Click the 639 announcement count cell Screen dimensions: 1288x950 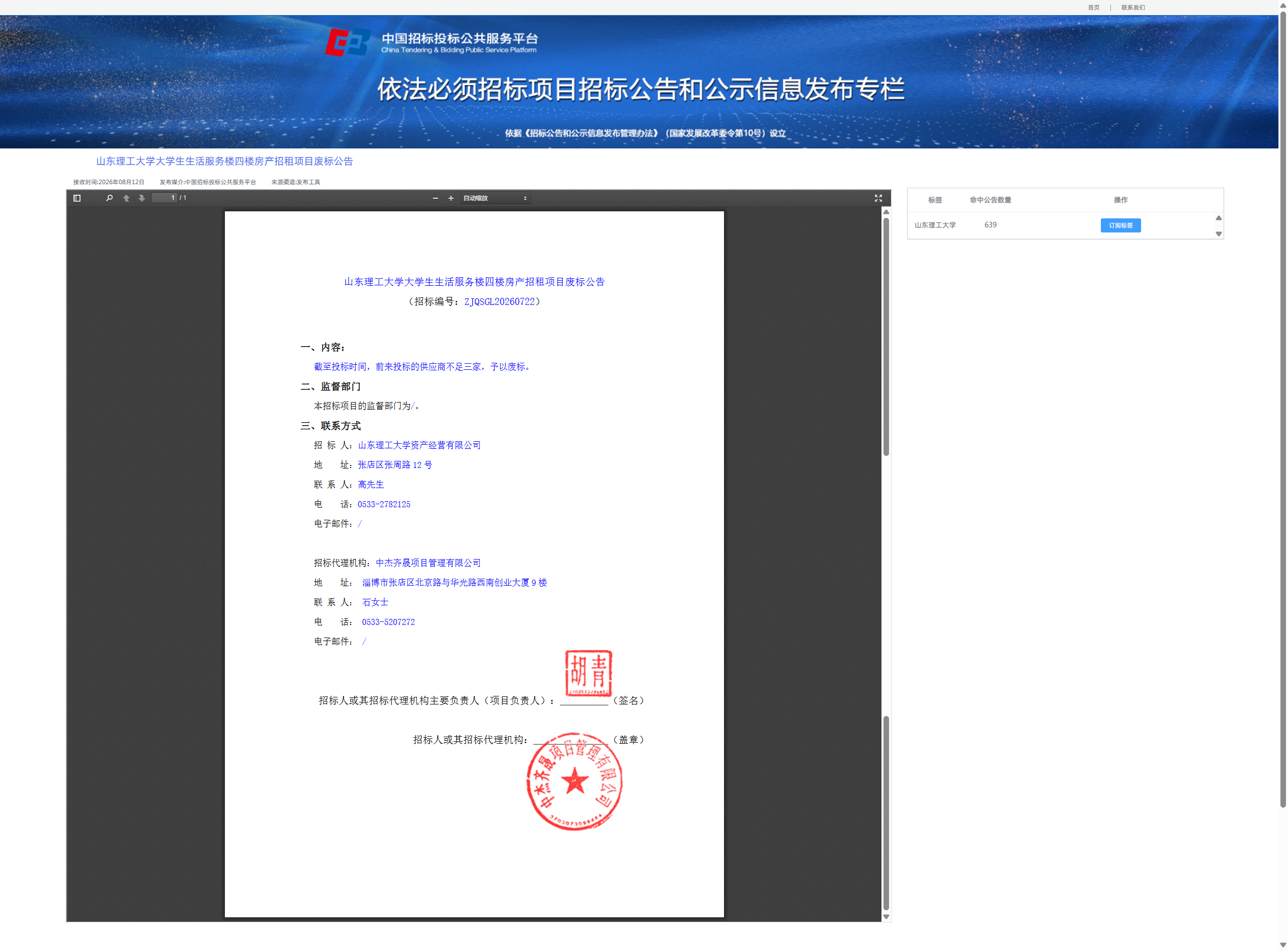coord(990,225)
